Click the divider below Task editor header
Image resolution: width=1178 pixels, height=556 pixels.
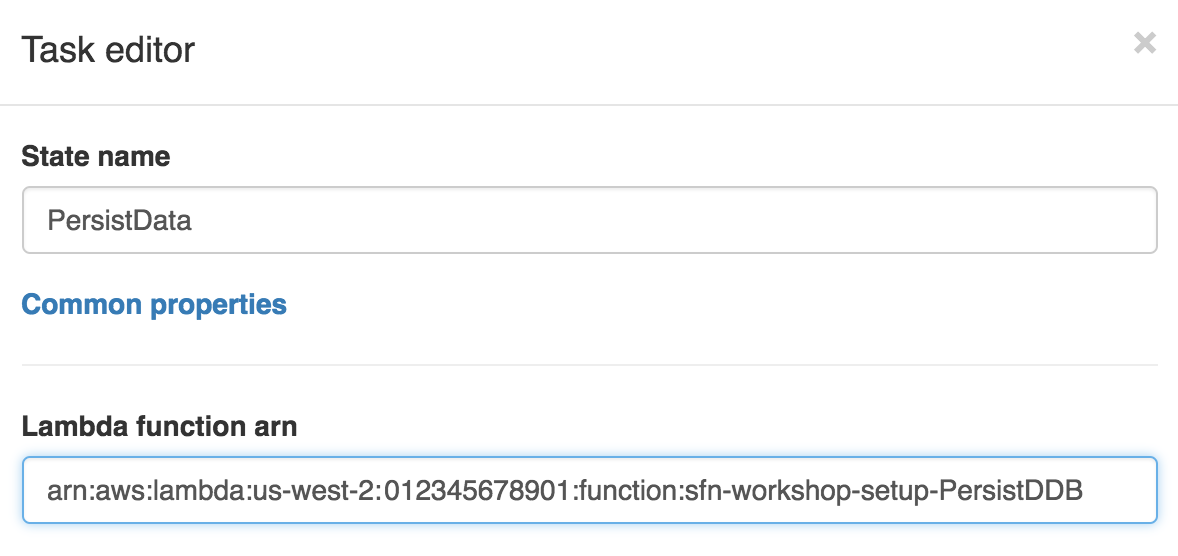pyautogui.click(x=589, y=104)
